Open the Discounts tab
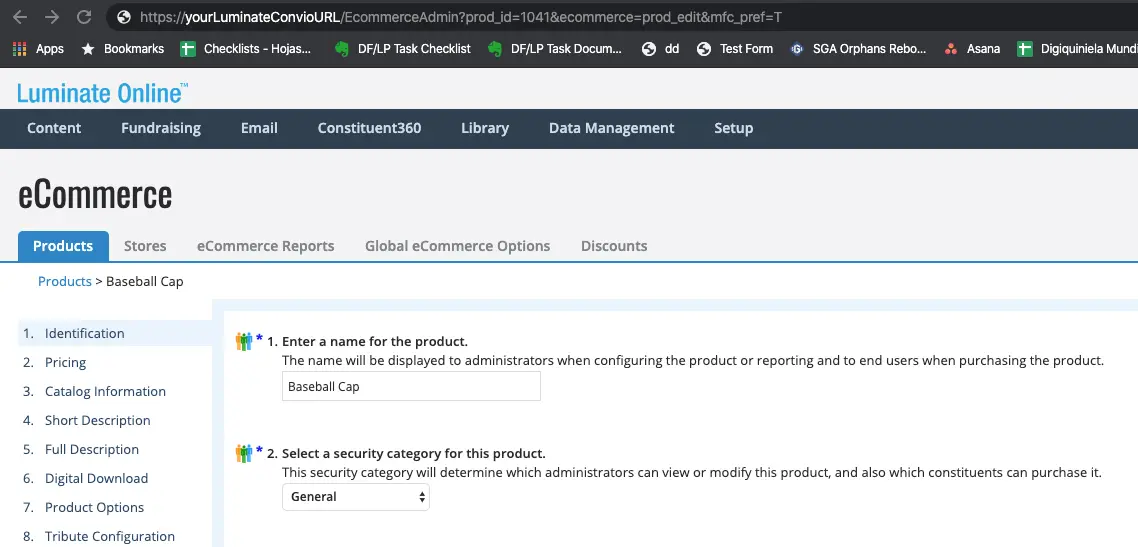1138x547 pixels. [x=614, y=246]
